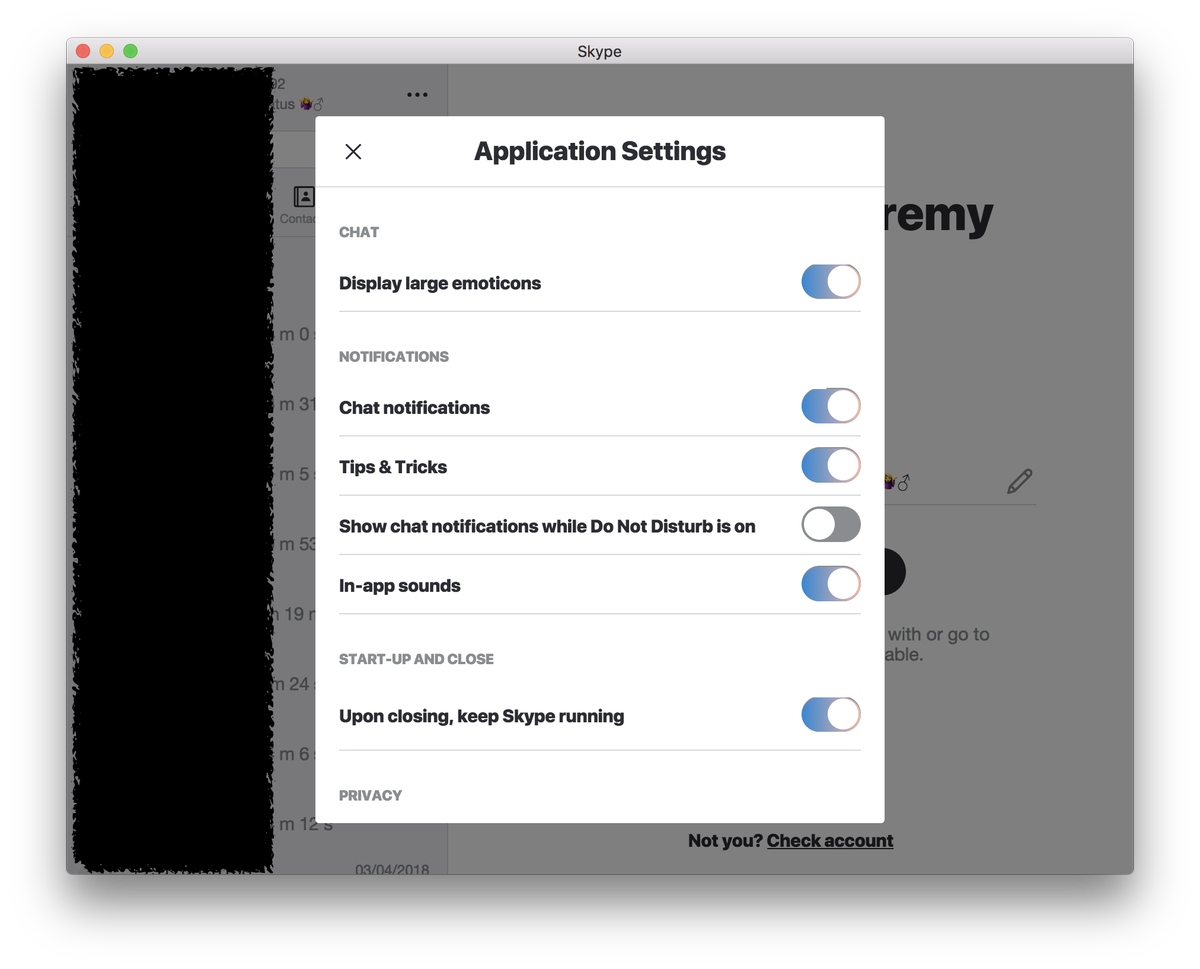The width and height of the screenshot is (1200, 969).
Task: Click the PRIVACY section heading
Action: [x=370, y=796]
